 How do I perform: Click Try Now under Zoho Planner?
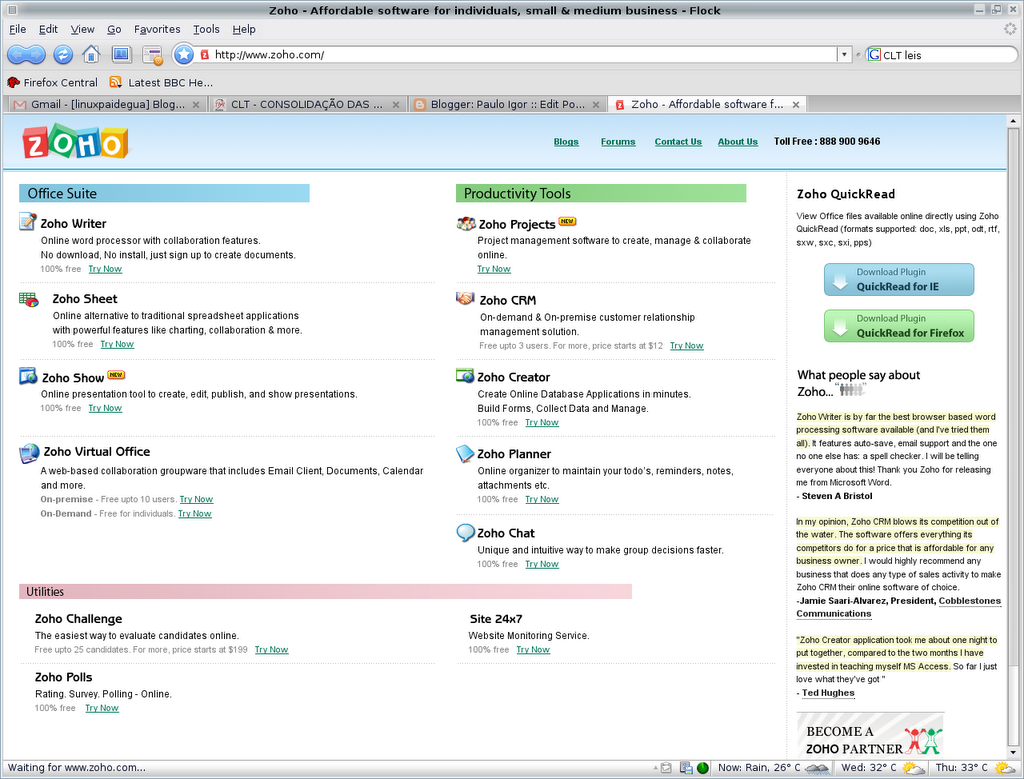[542, 500]
